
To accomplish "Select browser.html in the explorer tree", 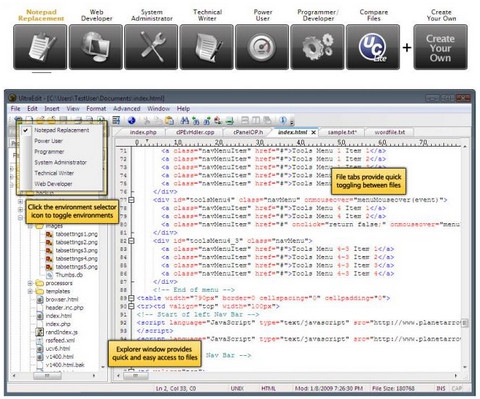I will pos(62,299).
